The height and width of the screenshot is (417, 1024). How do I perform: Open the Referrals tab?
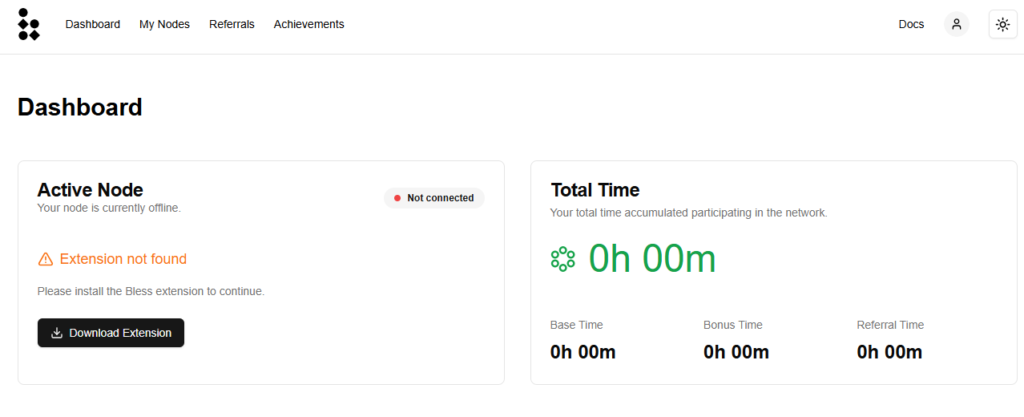(x=232, y=24)
